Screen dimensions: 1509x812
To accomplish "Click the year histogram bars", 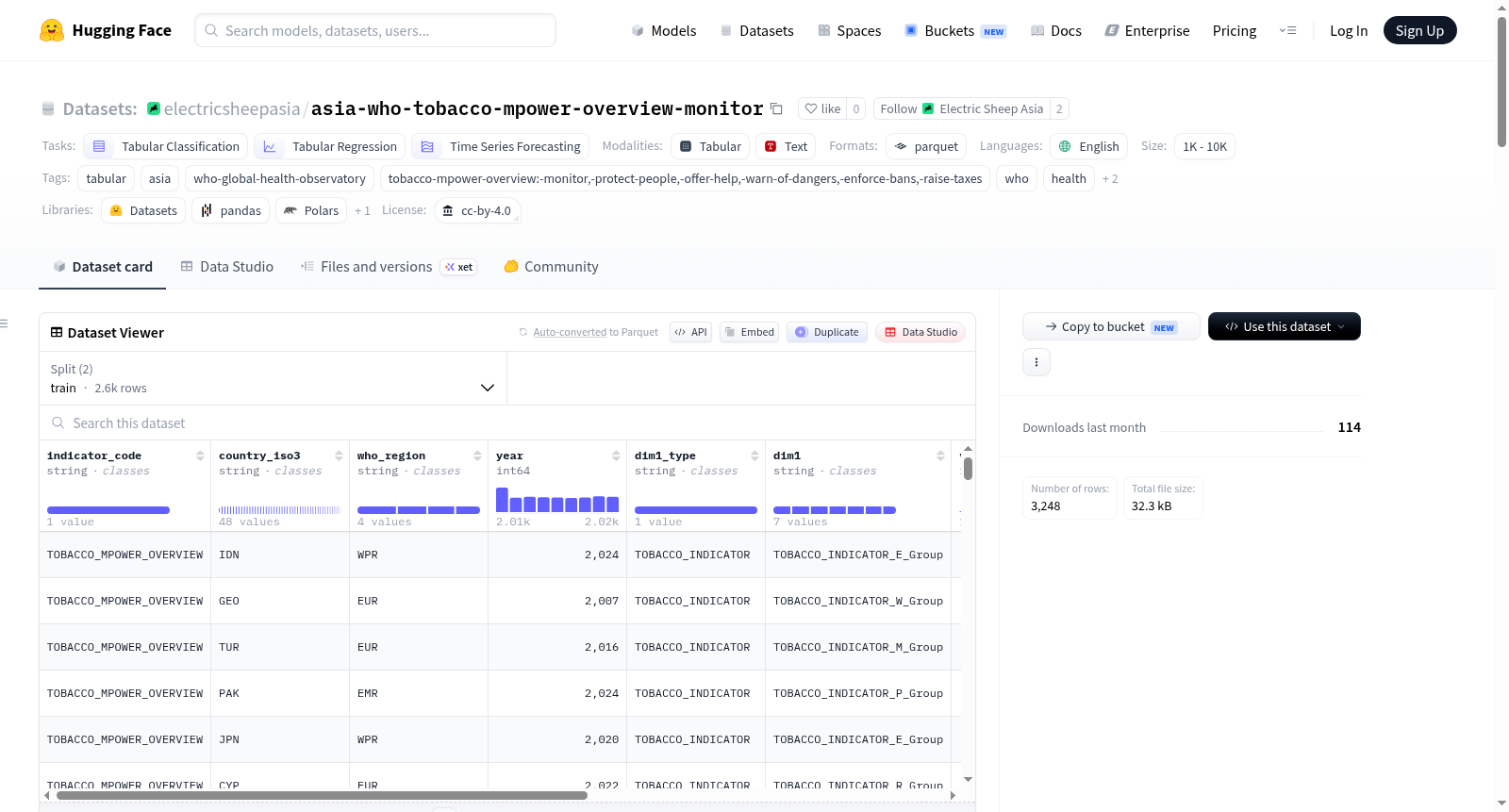I will 557,500.
